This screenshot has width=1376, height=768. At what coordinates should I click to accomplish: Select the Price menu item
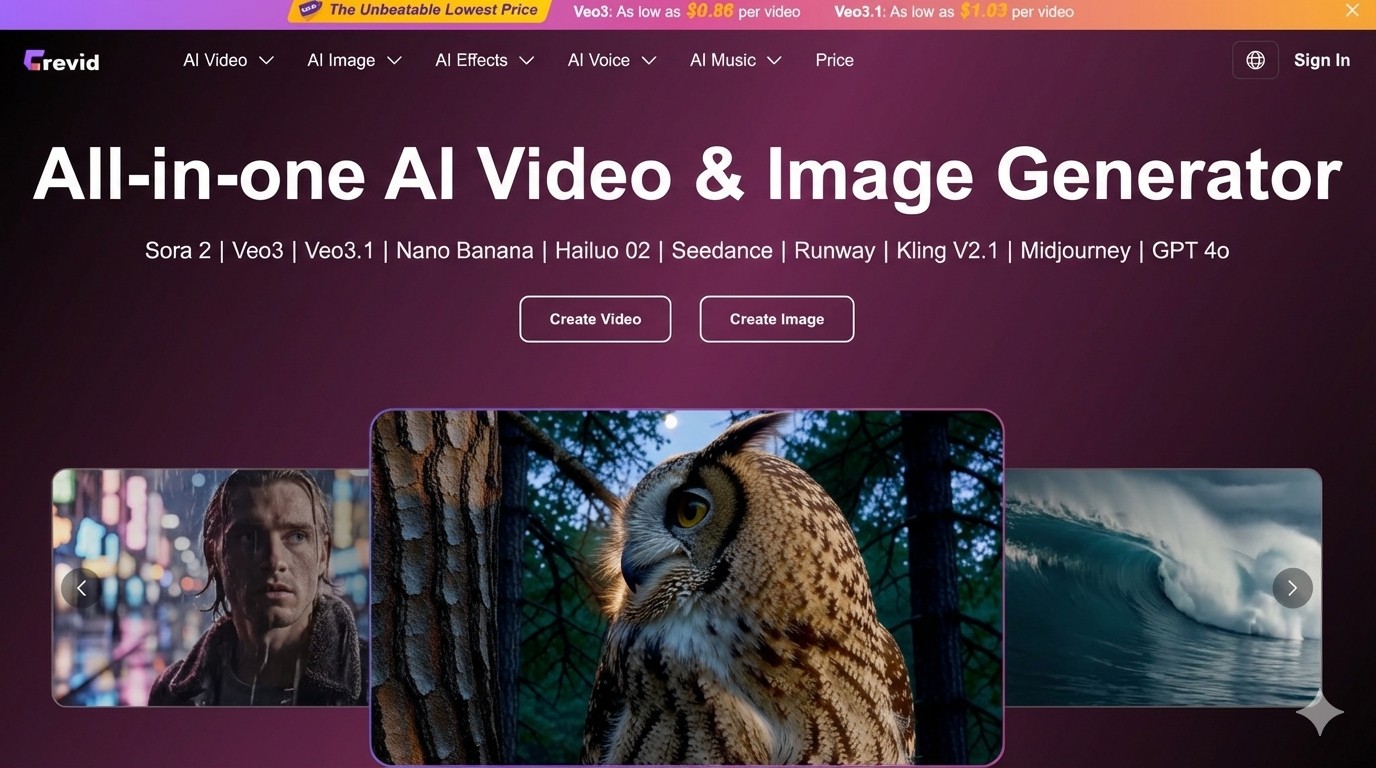coord(834,60)
